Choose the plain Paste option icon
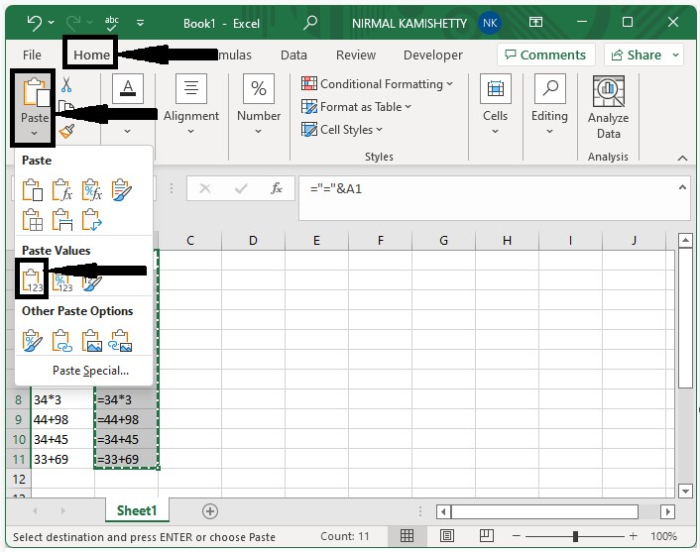The width and height of the screenshot is (700, 552). point(33,190)
